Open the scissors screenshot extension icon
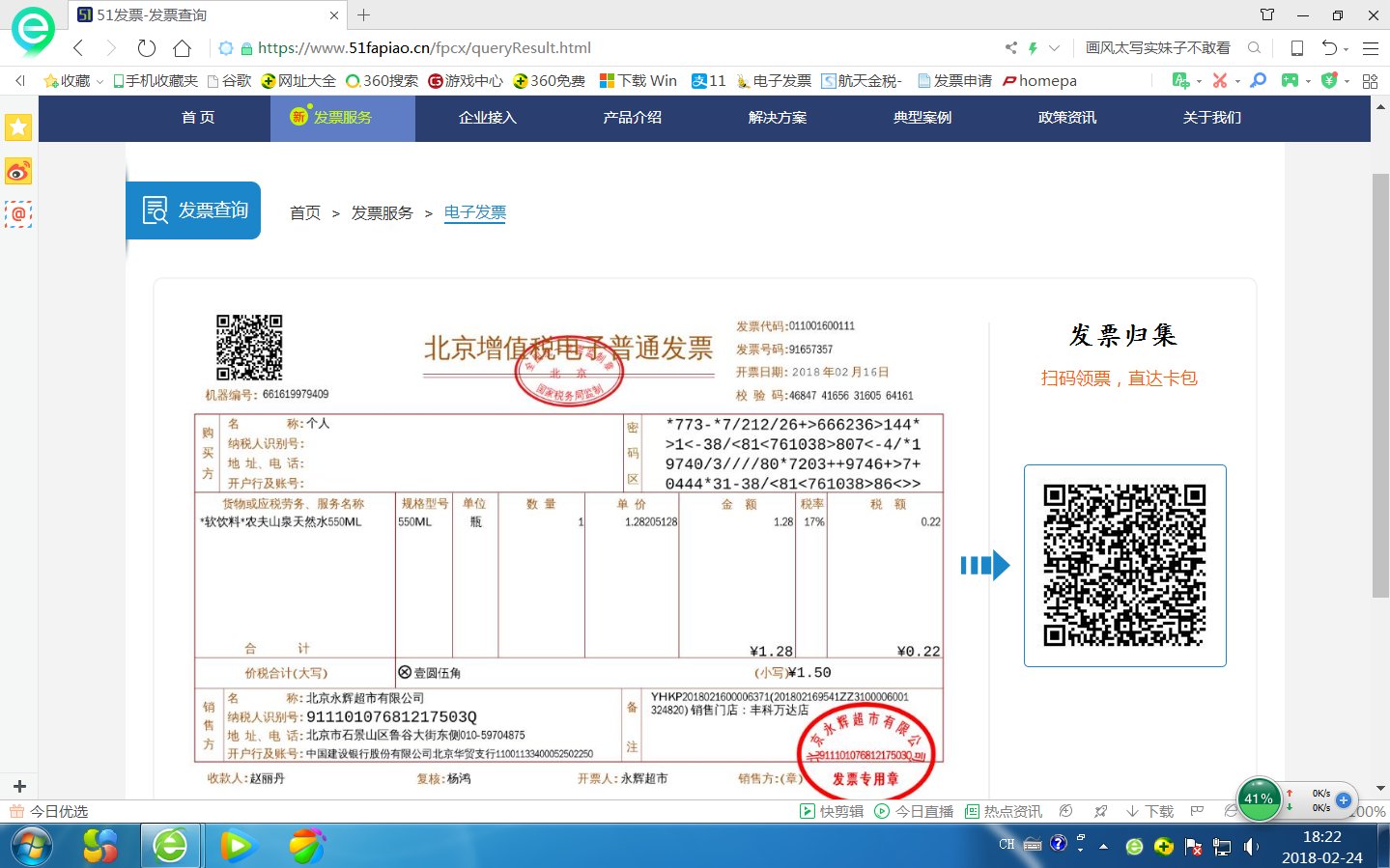This screenshot has height=868, width=1390. pos(1220,80)
